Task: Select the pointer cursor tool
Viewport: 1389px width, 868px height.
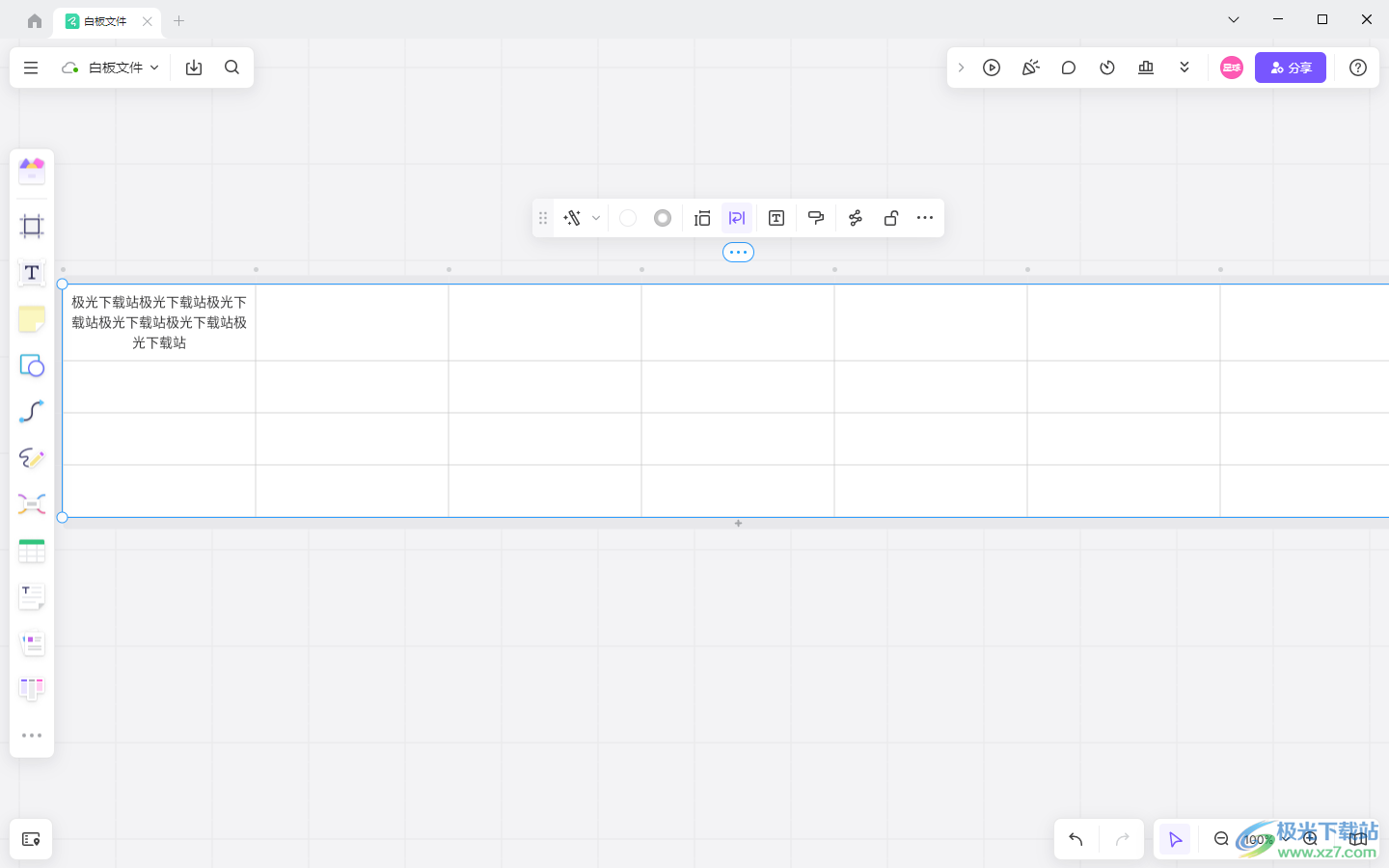Action: tap(1175, 840)
